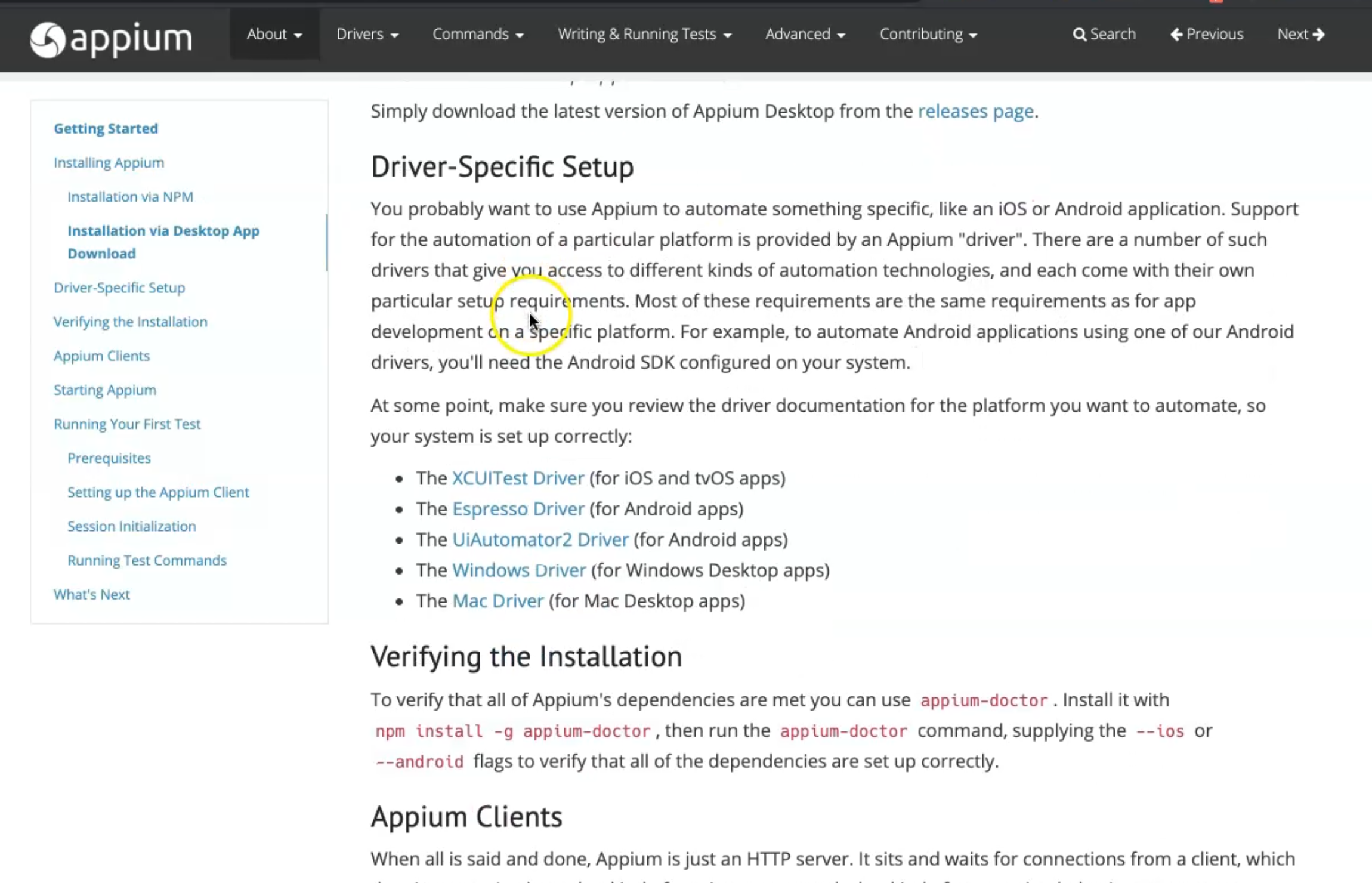Click the Appium logo in the navbar
Viewport: 1372px width, 883px height.
click(111, 39)
